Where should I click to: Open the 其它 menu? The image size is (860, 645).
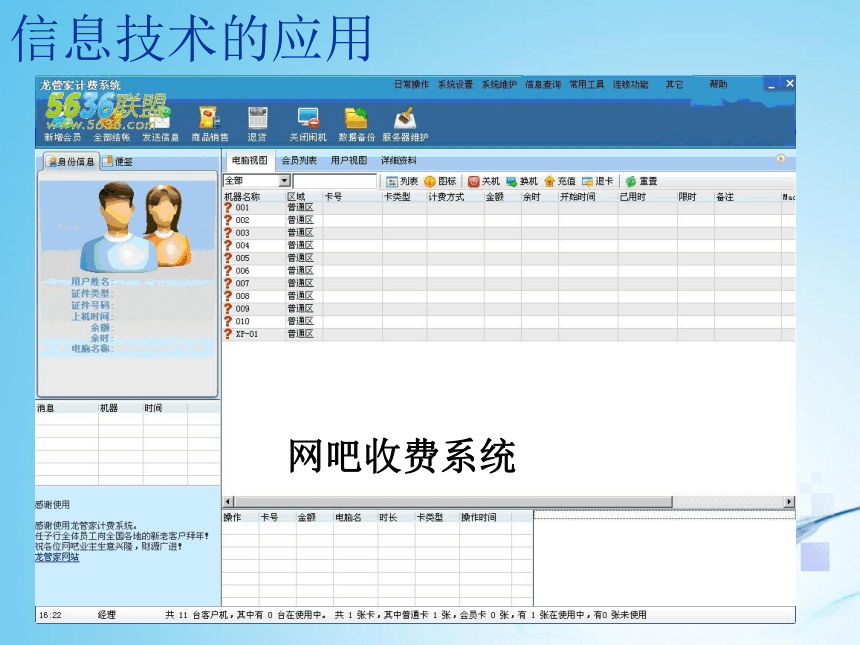[674, 84]
